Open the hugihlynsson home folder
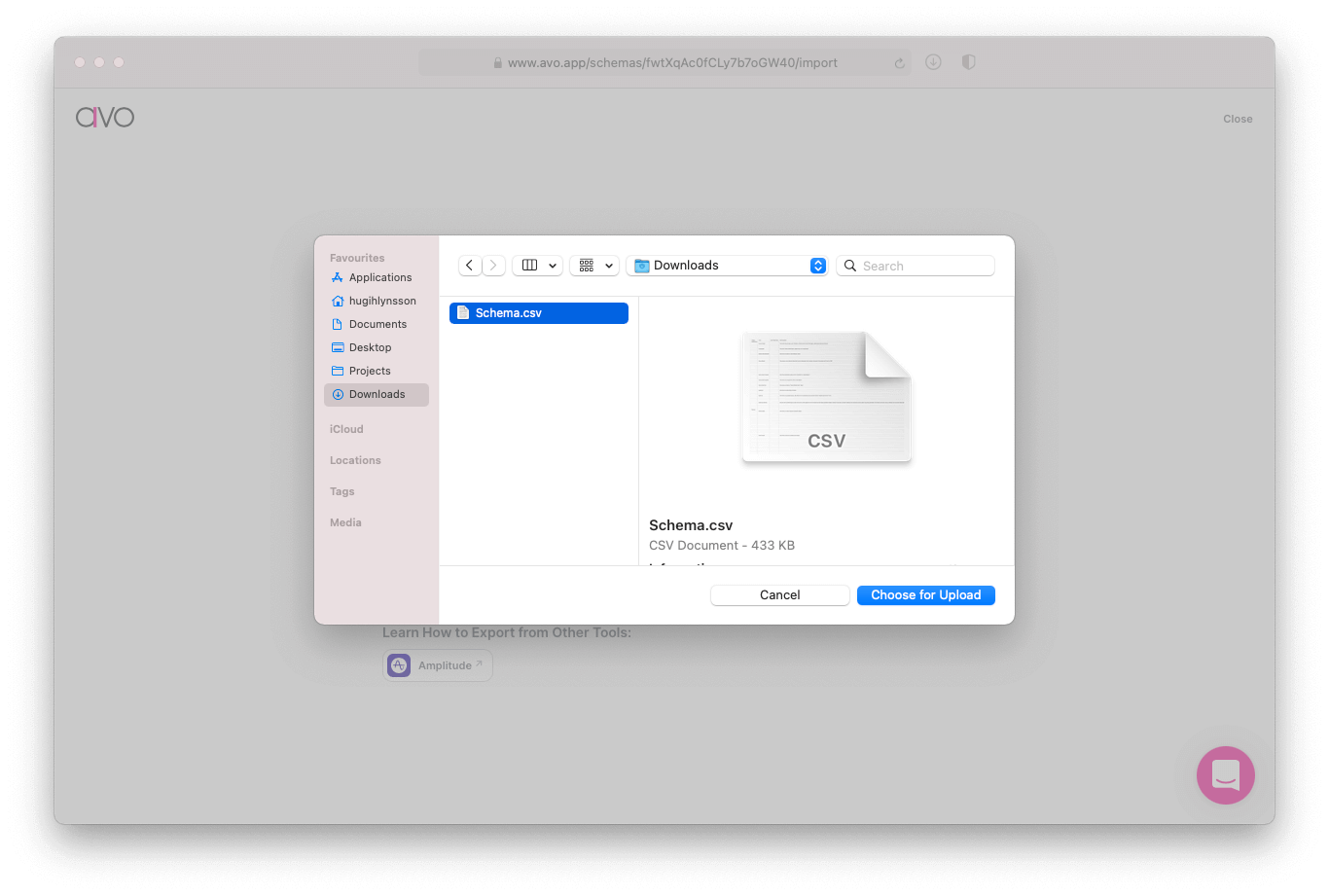This screenshot has width=1329, height=896. (x=381, y=301)
